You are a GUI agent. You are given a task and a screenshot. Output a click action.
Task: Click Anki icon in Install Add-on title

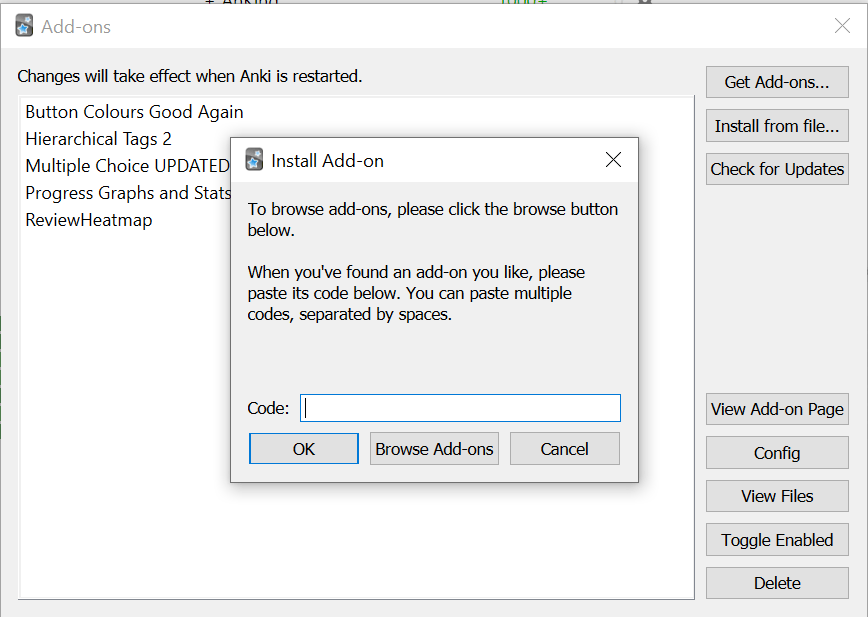pos(254,160)
